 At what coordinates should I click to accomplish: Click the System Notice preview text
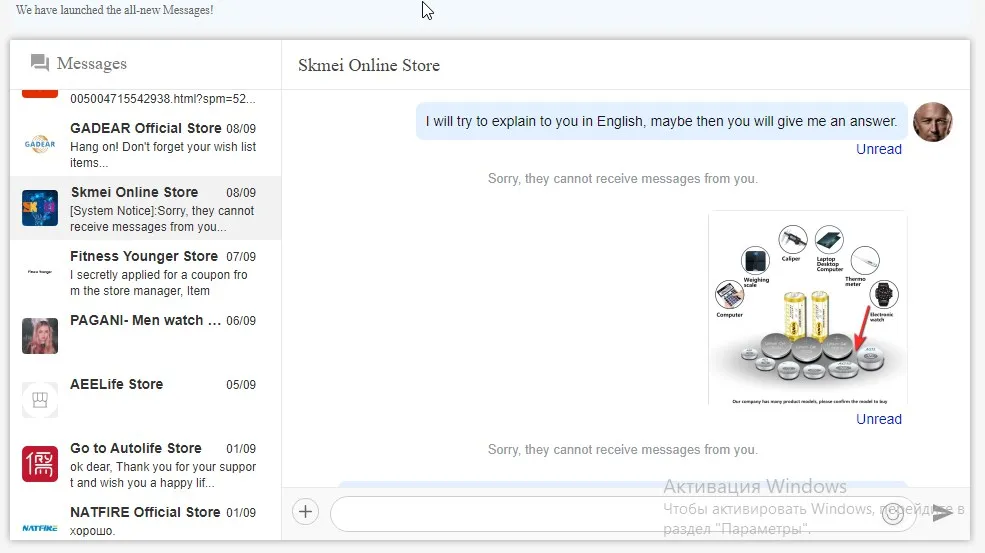162,219
